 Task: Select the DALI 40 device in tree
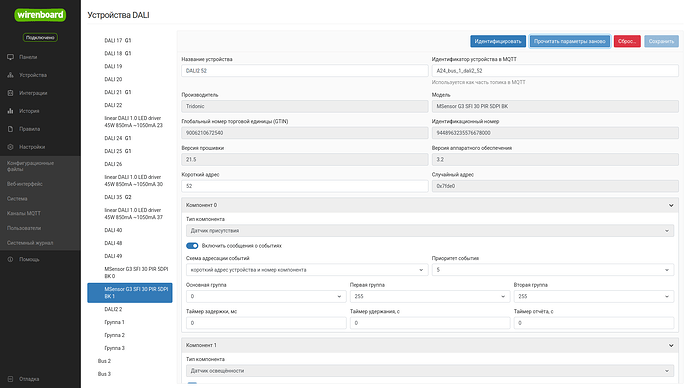tap(113, 231)
